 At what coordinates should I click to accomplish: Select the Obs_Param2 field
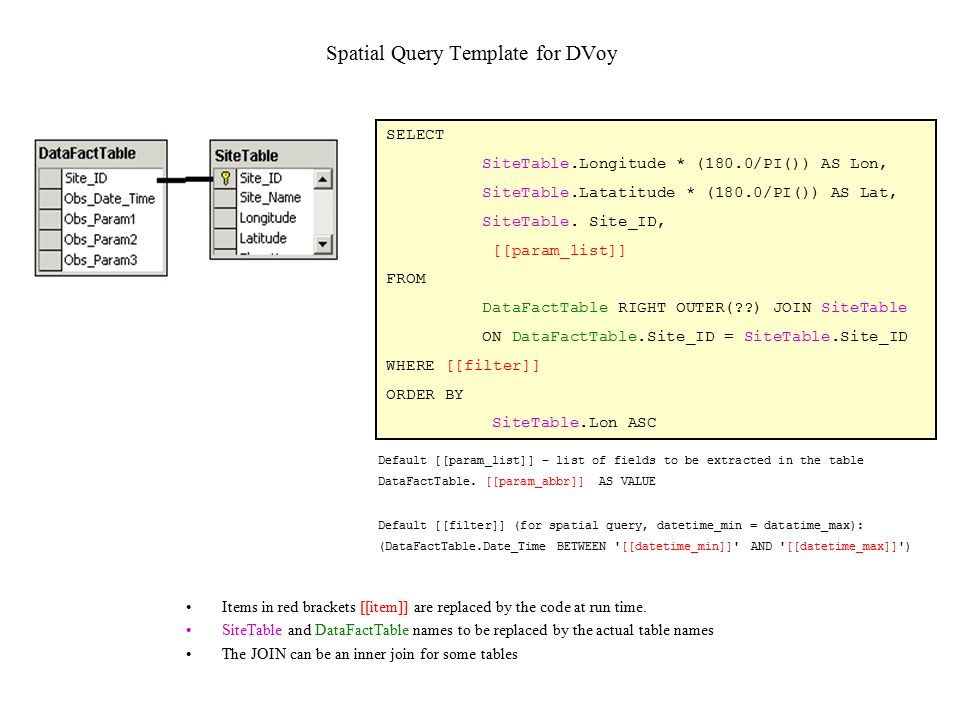100,239
